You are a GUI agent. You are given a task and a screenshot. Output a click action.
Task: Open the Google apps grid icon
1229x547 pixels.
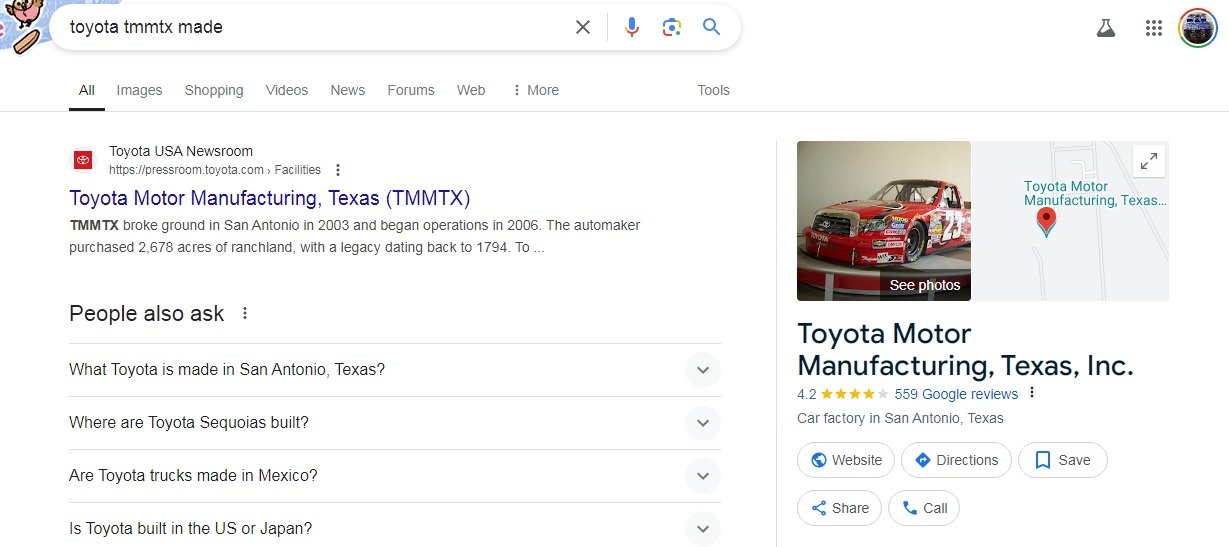(x=1154, y=28)
